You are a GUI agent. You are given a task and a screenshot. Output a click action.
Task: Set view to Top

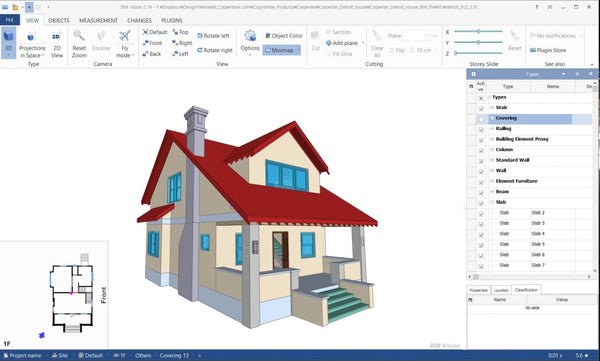tap(180, 32)
